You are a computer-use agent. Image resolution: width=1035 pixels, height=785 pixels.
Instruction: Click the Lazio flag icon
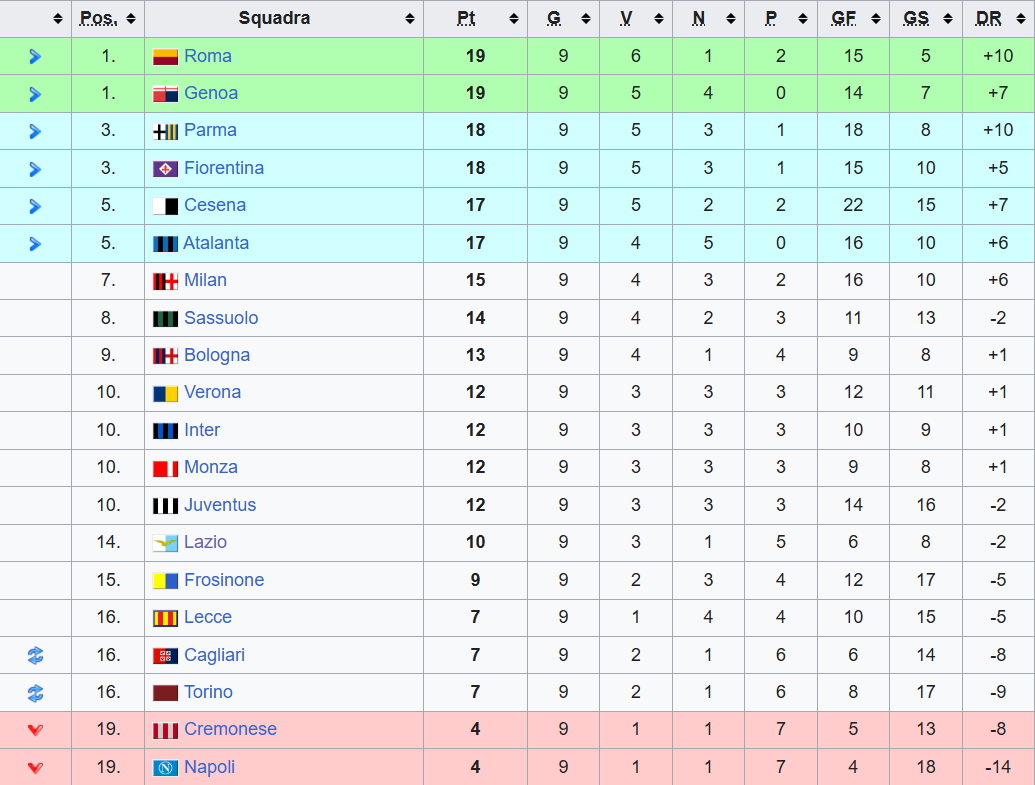point(165,543)
